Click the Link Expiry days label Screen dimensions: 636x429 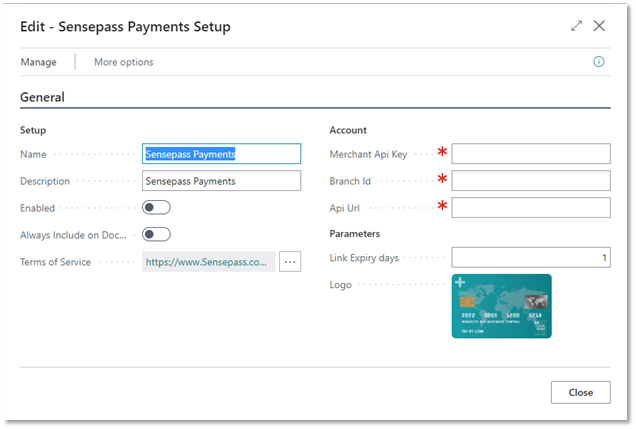(x=364, y=258)
